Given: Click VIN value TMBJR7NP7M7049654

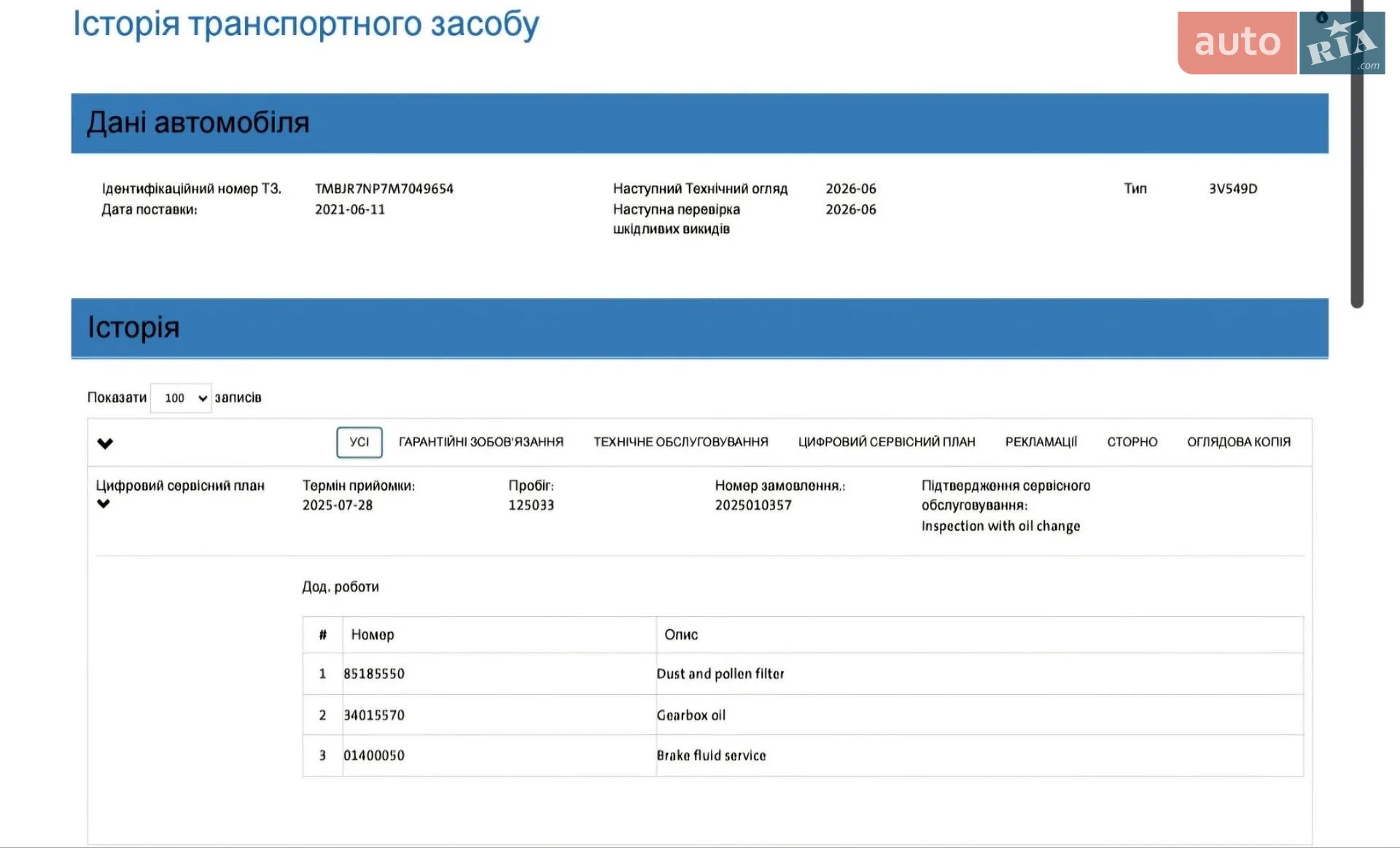Looking at the screenshot, I should point(384,189).
